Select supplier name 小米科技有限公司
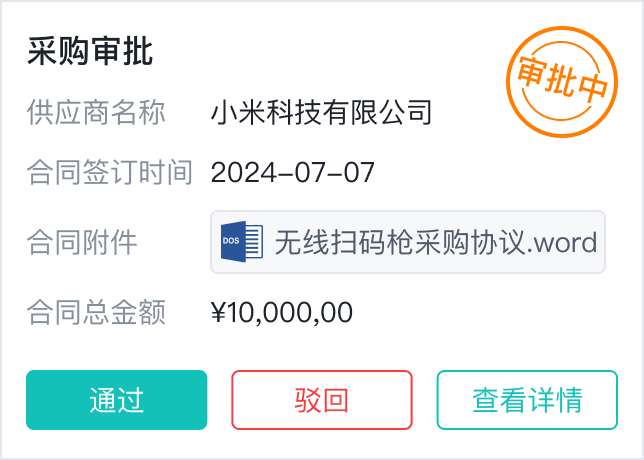 click(x=321, y=112)
